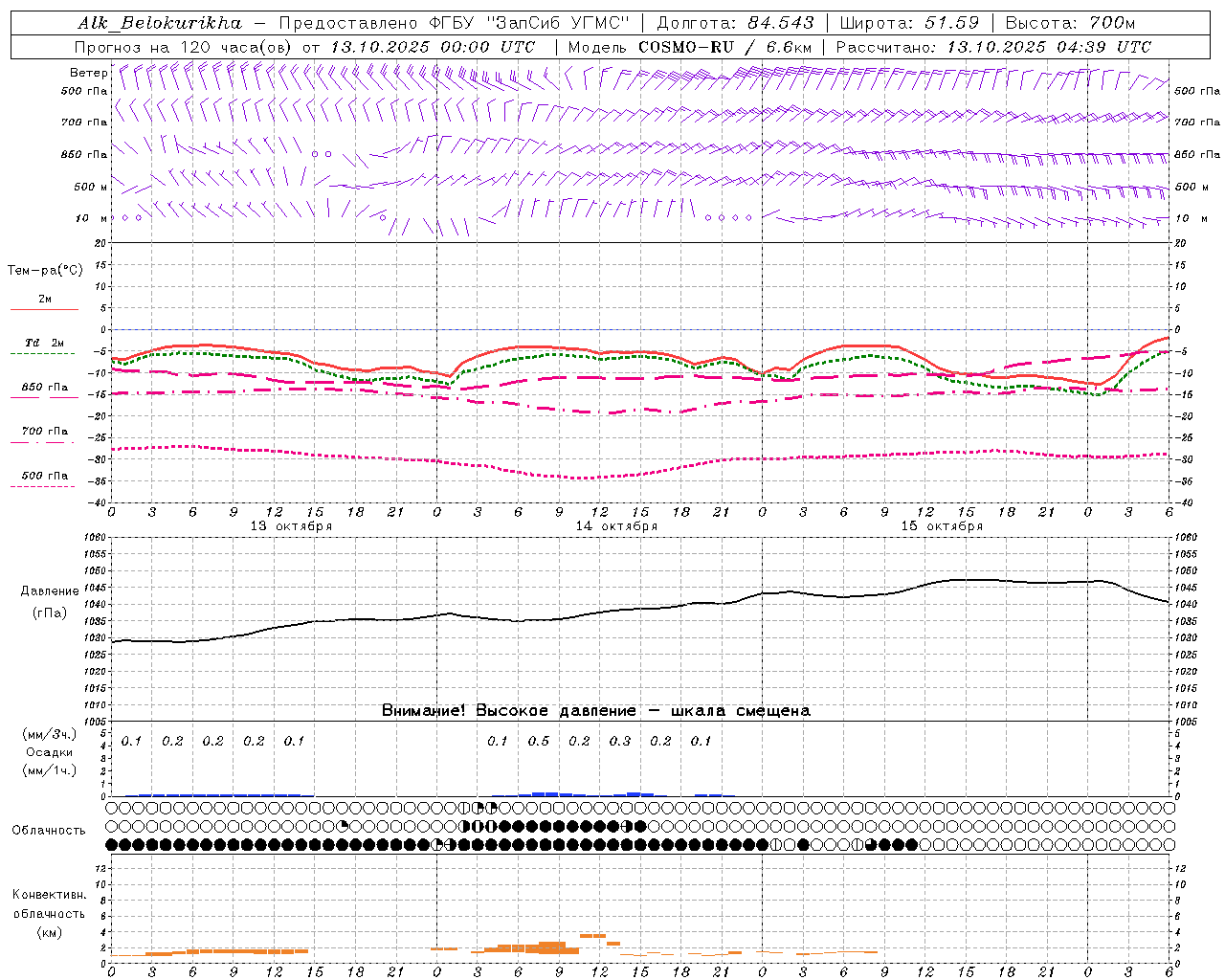Select 'Рассчитано: 13.10.2025 04:39 UTC' timestamp
The width and height of the screenshot is (1225, 980).
(x=993, y=47)
